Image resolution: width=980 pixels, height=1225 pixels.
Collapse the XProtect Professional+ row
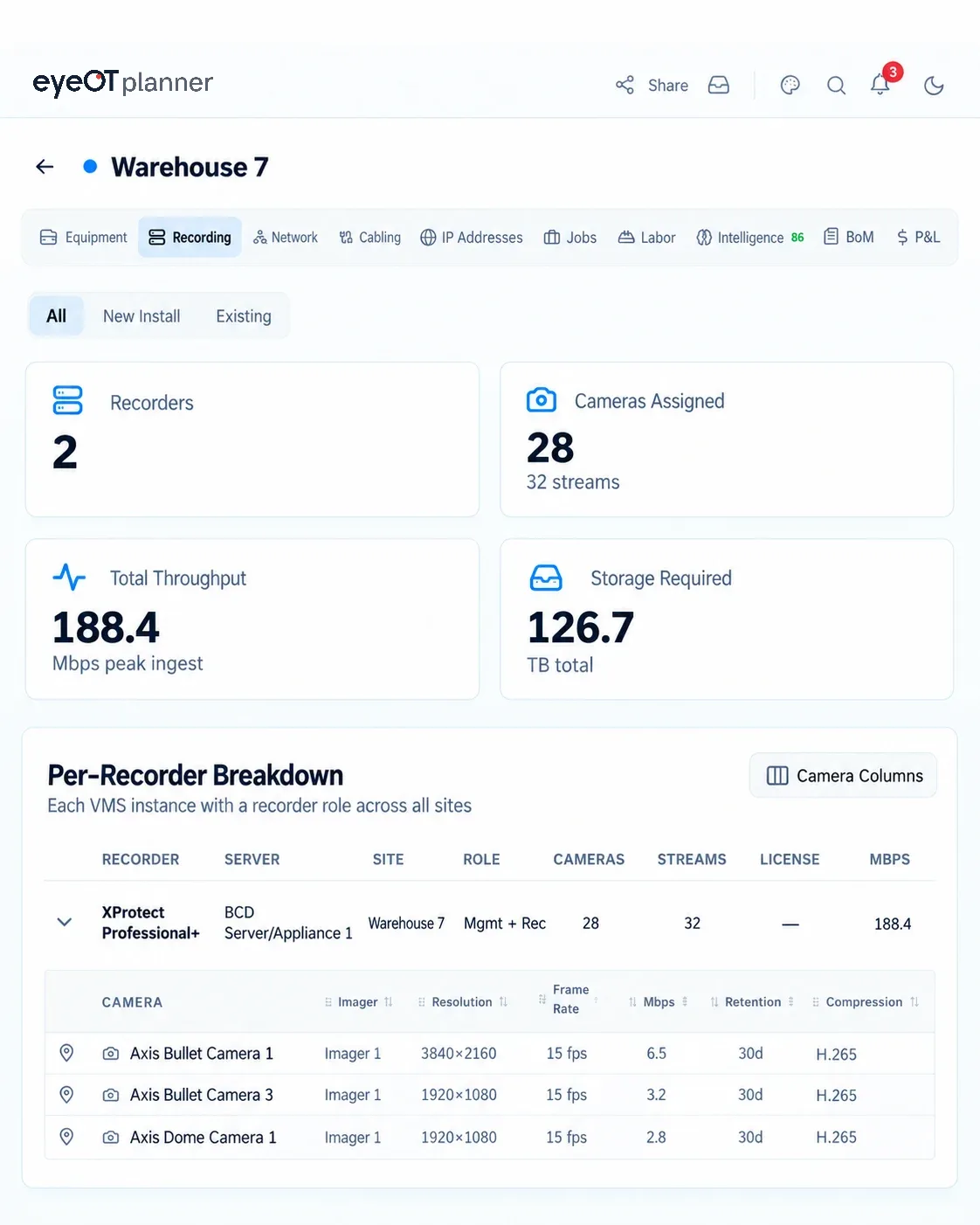pos(64,923)
